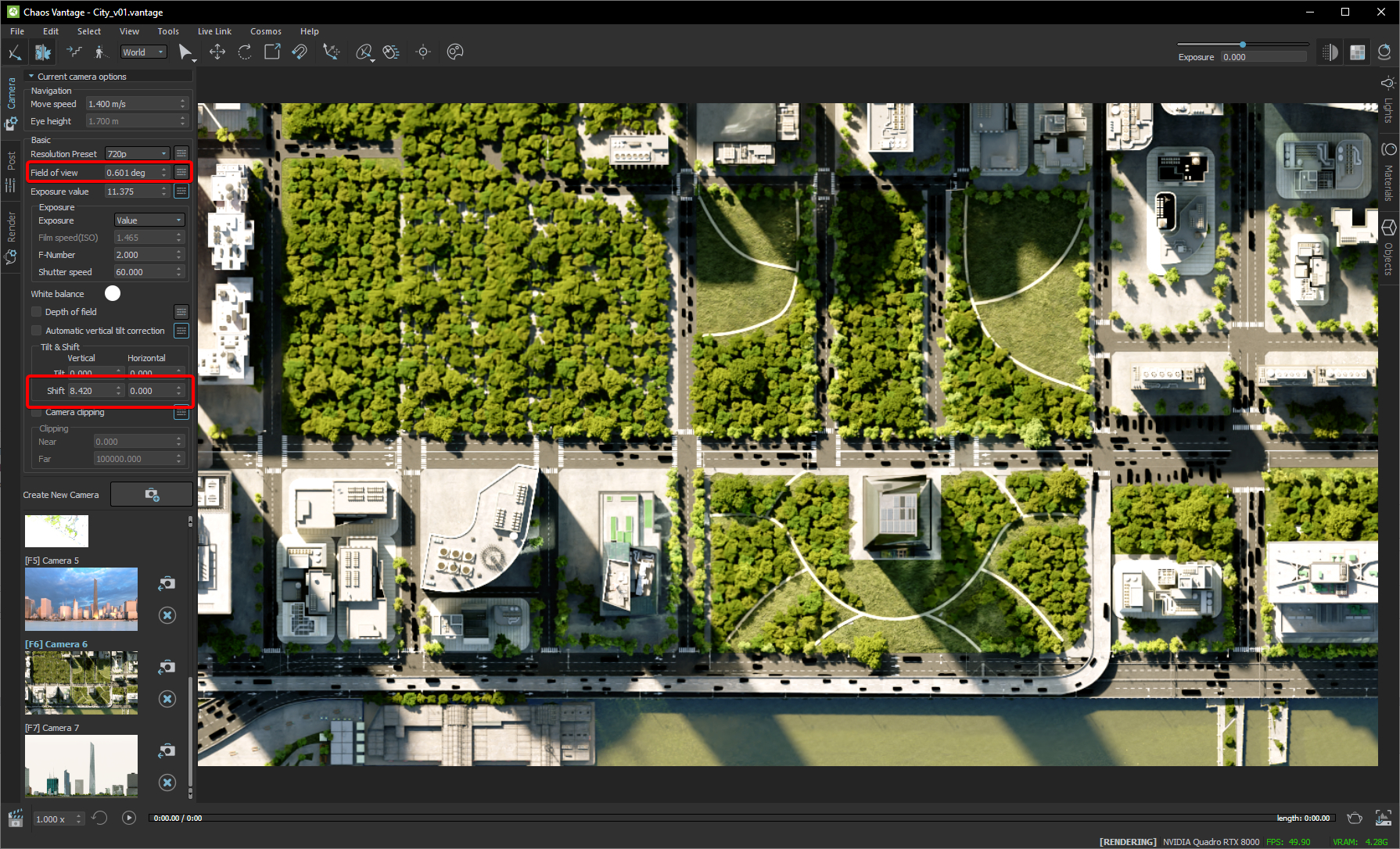
Task: Open the Tools menu
Action: 168,31
